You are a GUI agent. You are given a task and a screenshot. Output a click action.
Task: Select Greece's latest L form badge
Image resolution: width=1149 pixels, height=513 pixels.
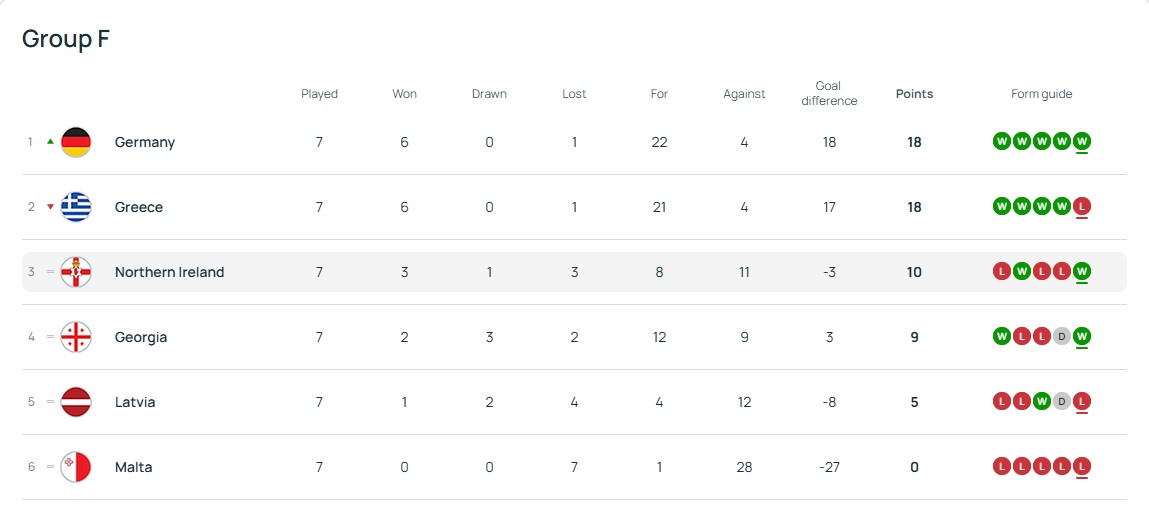coord(1082,207)
